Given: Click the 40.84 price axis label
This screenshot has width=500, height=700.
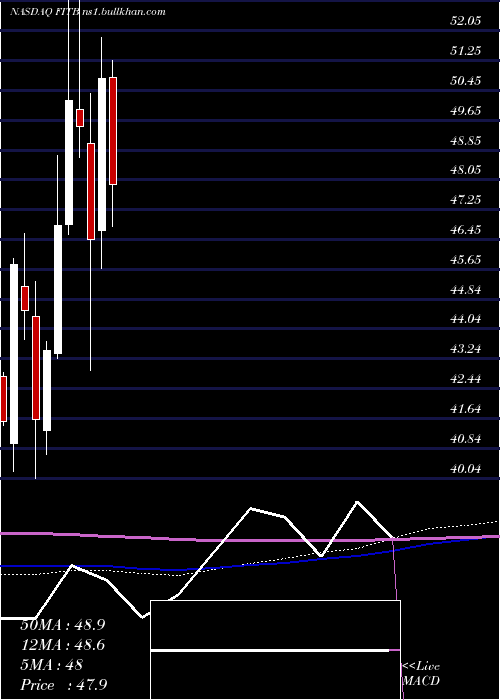Looking at the screenshot, I should 466,438.
